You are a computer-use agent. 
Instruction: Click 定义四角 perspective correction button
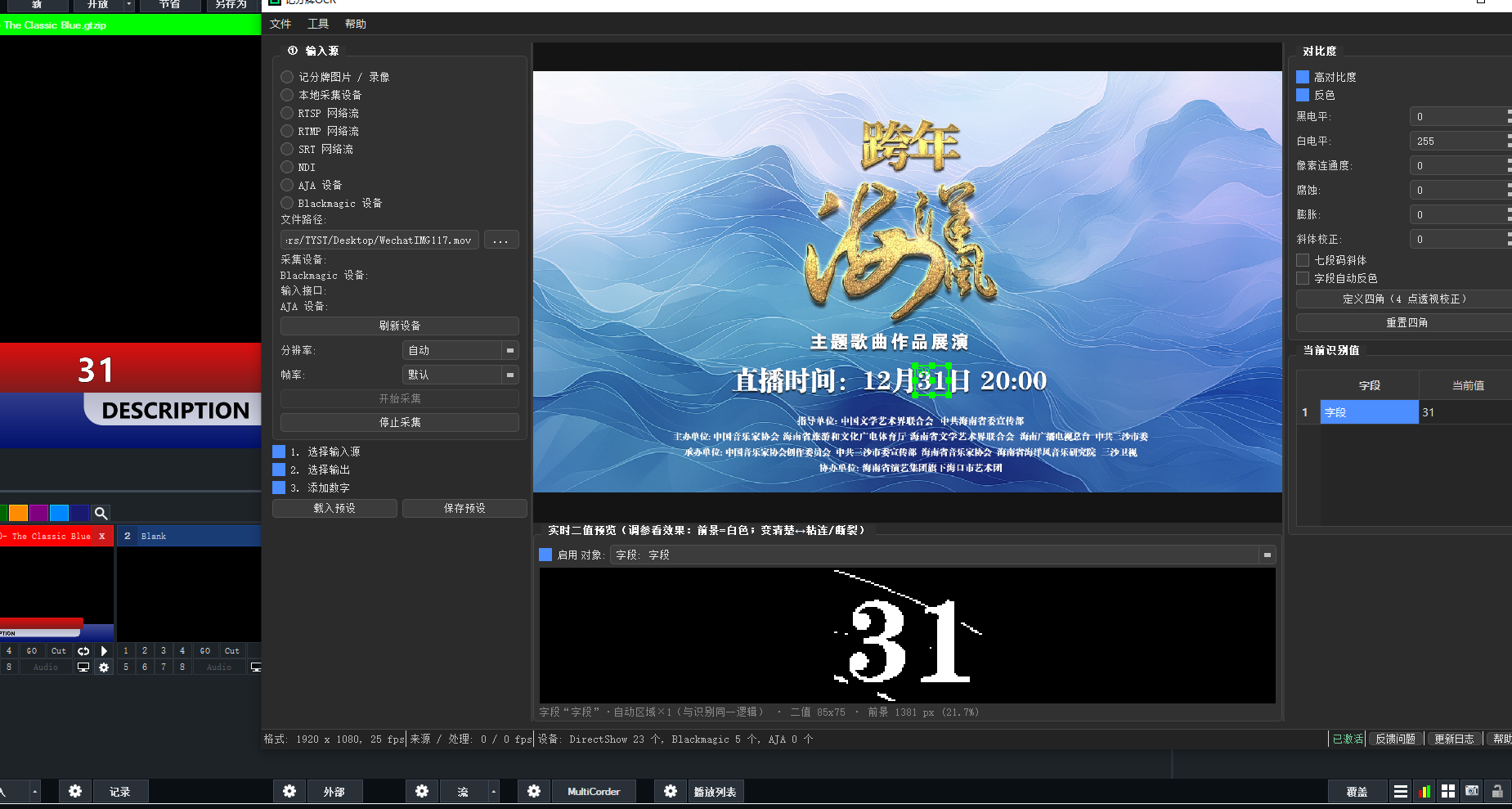pos(1405,299)
